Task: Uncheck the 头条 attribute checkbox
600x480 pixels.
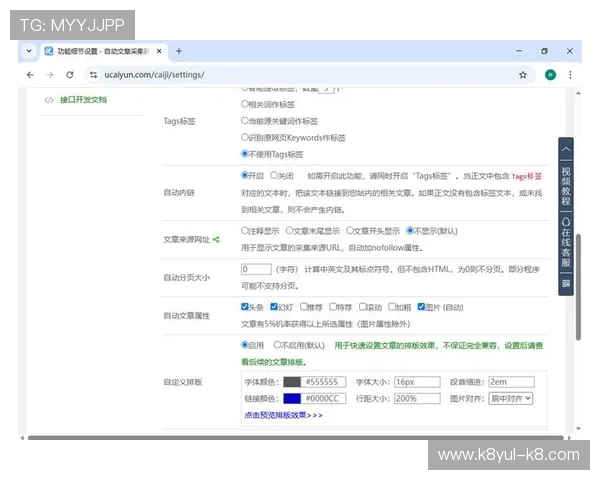Action: coord(245,307)
